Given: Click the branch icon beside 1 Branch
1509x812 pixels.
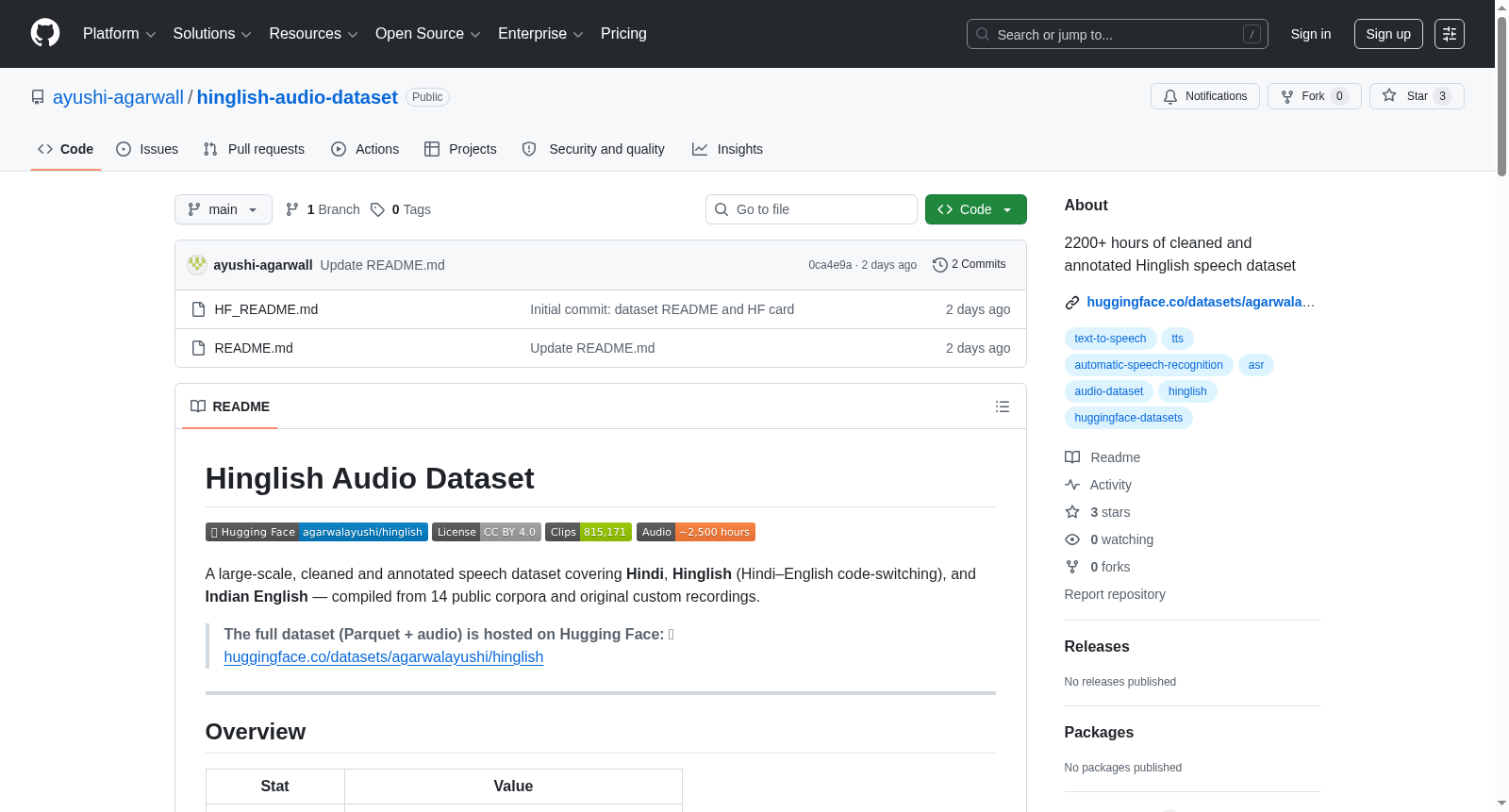Looking at the screenshot, I should tap(292, 209).
